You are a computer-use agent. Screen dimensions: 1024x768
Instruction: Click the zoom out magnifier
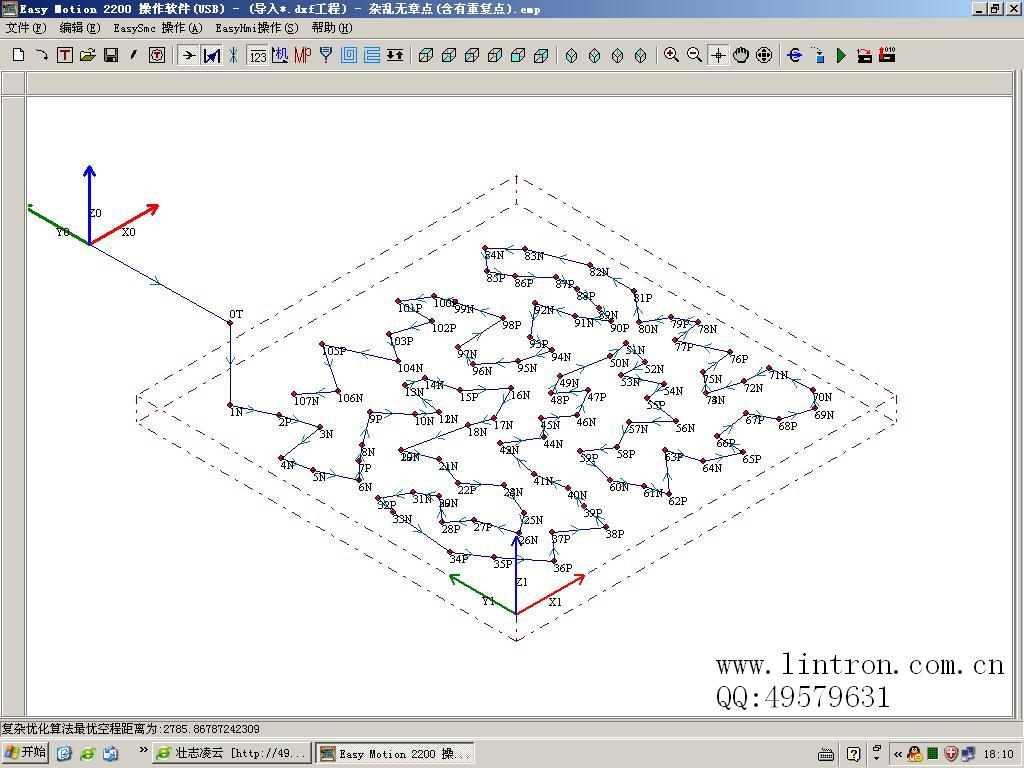pos(695,55)
